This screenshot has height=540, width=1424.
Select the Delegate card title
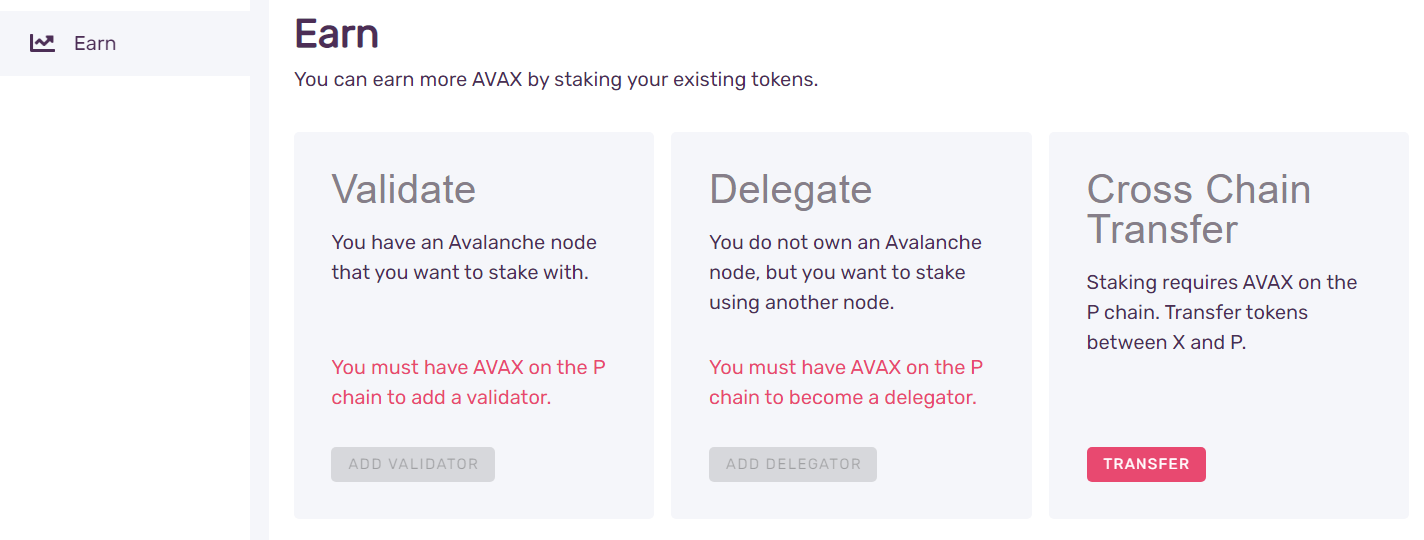[790, 189]
